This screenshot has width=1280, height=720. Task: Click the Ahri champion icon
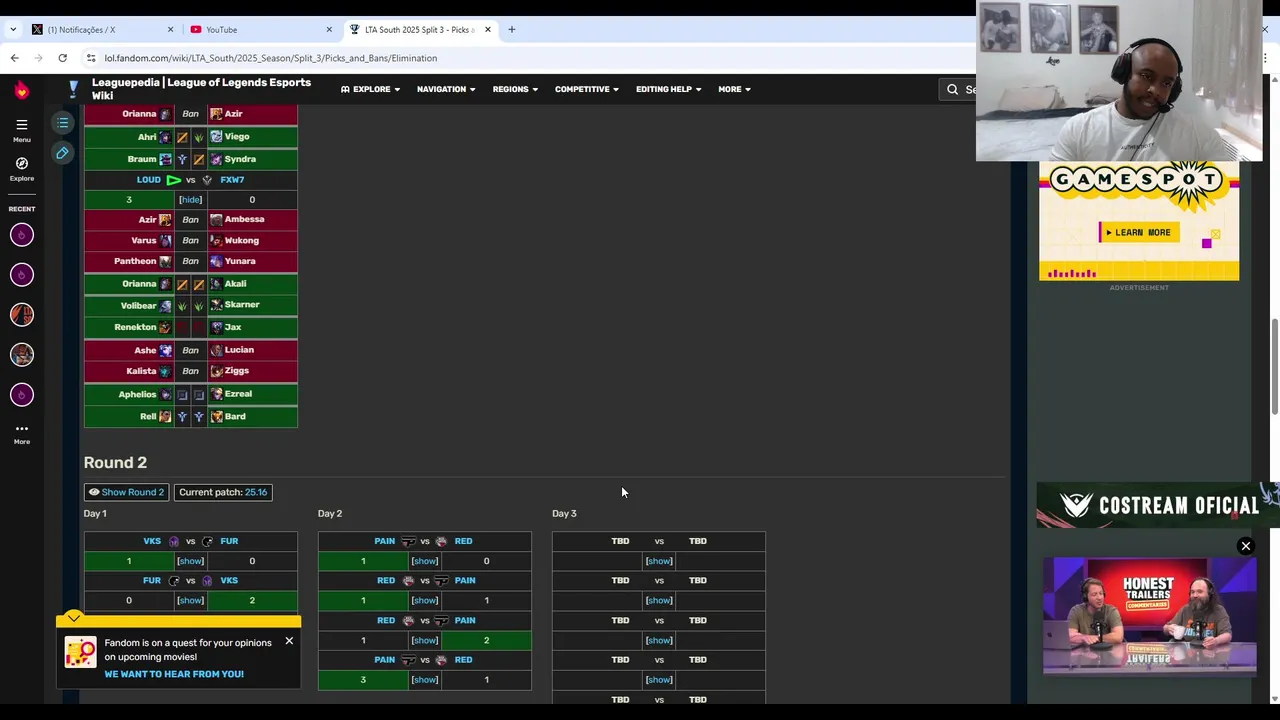165,137
